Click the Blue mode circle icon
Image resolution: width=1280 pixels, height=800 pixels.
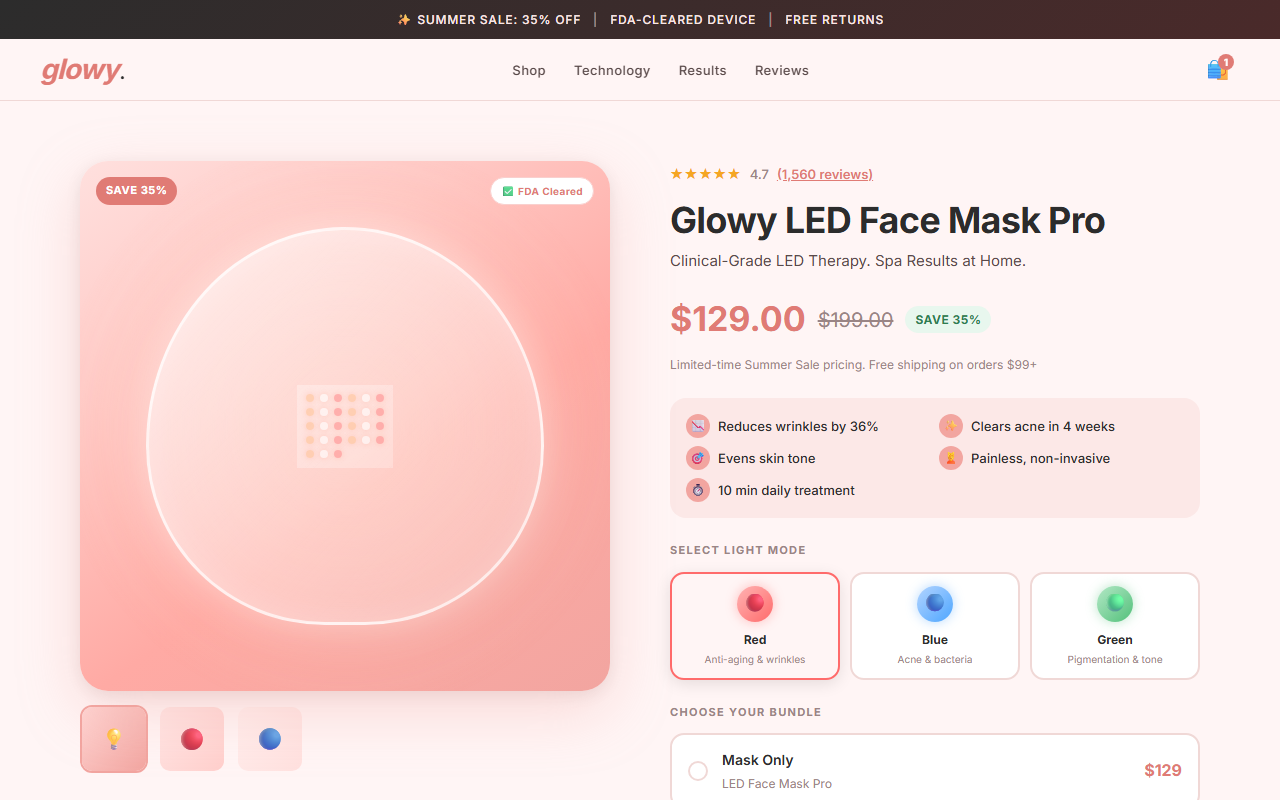click(934, 603)
